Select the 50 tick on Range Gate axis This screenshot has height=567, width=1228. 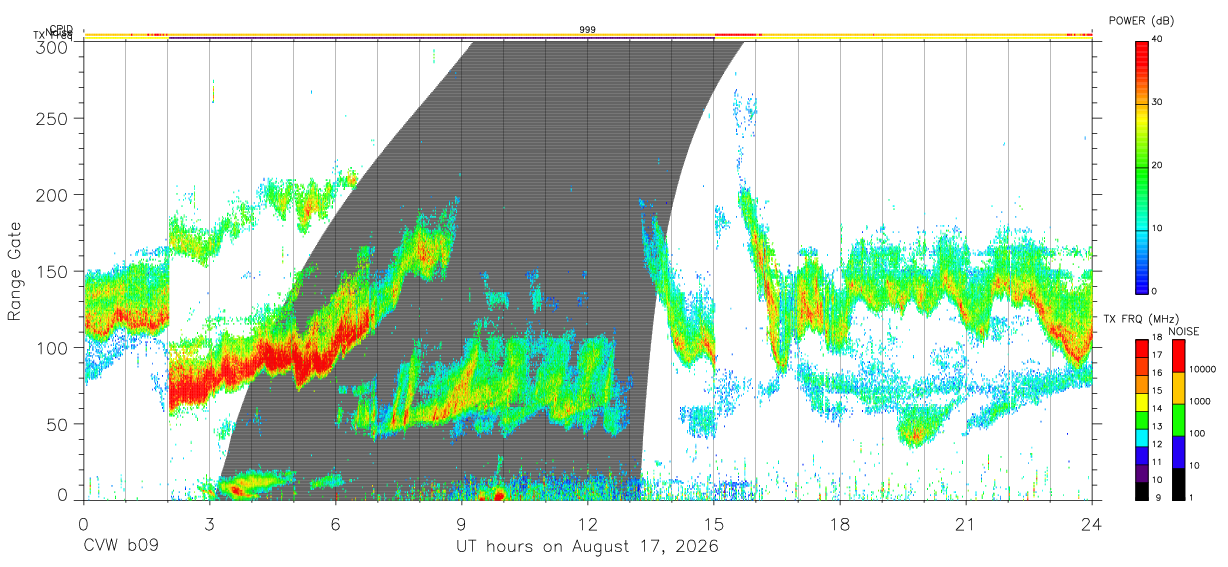click(58, 424)
